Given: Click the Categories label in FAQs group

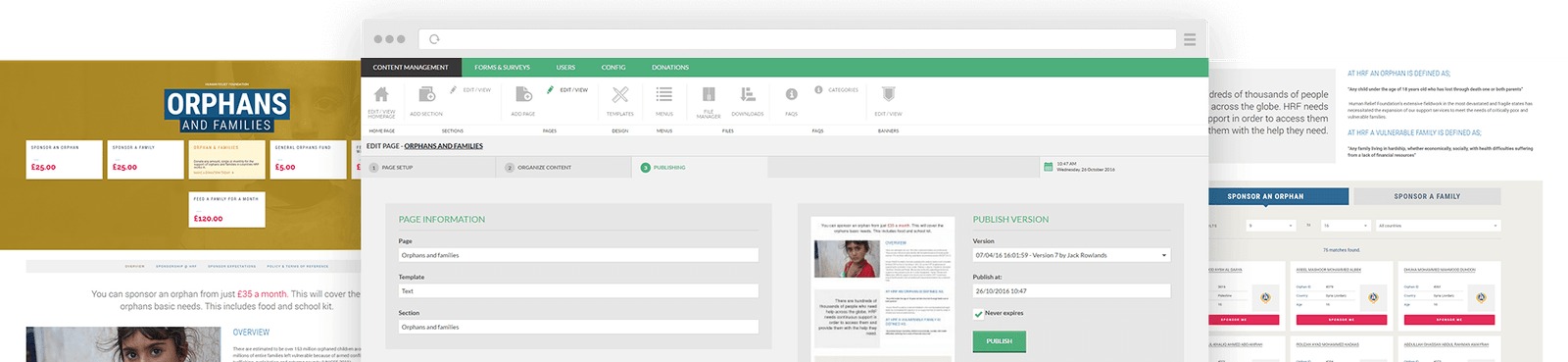Looking at the screenshot, I should pyautogui.click(x=843, y=90).
